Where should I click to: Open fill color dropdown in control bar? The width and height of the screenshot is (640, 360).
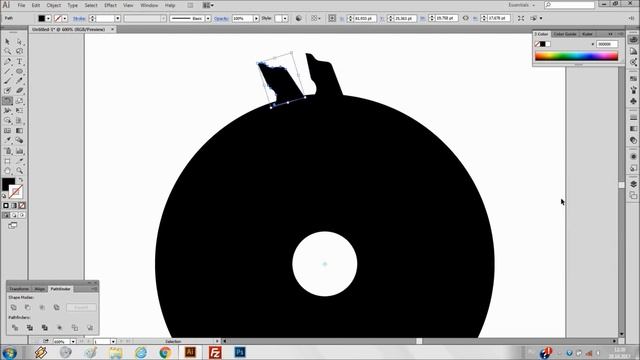click(48, 18)
